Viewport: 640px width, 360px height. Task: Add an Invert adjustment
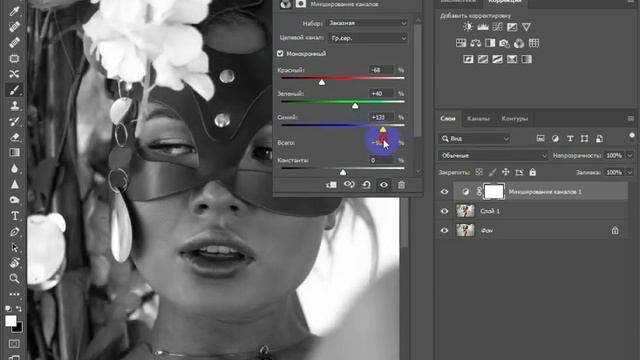pyautogui.click(x=468, y=59)
